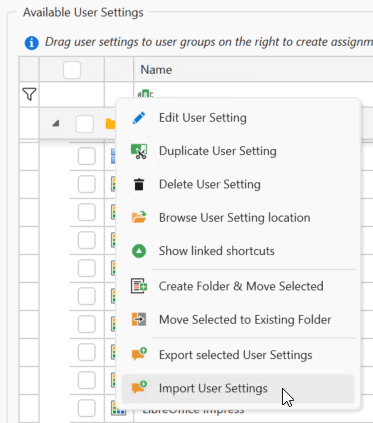Click the funnel filter icon in filter row
373x423 pixels.
click(29, 94)
